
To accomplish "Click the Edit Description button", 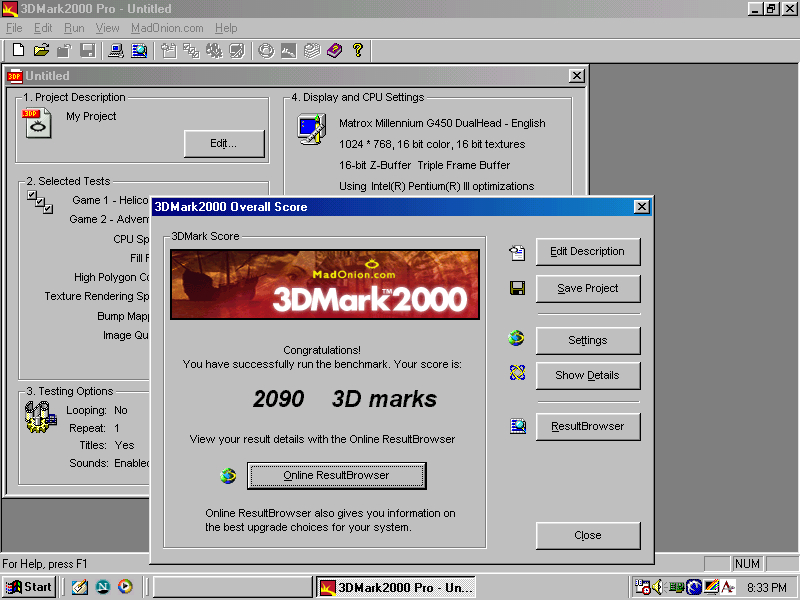I will pos(588,252).
